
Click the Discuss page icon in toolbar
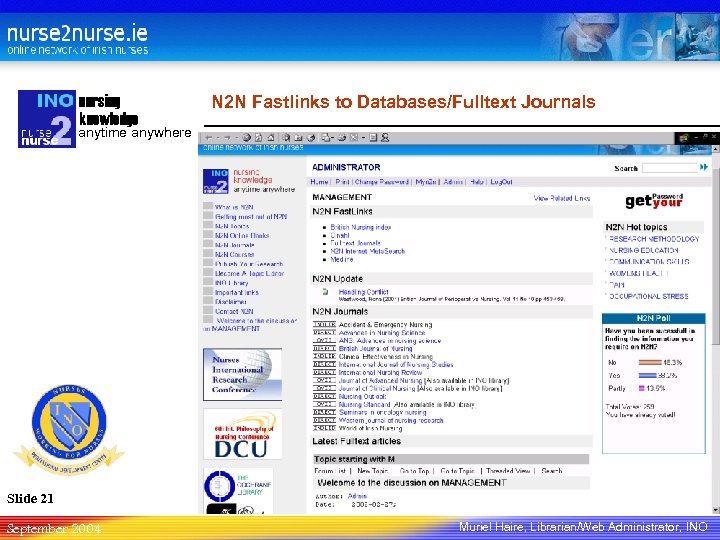point(373,137)
